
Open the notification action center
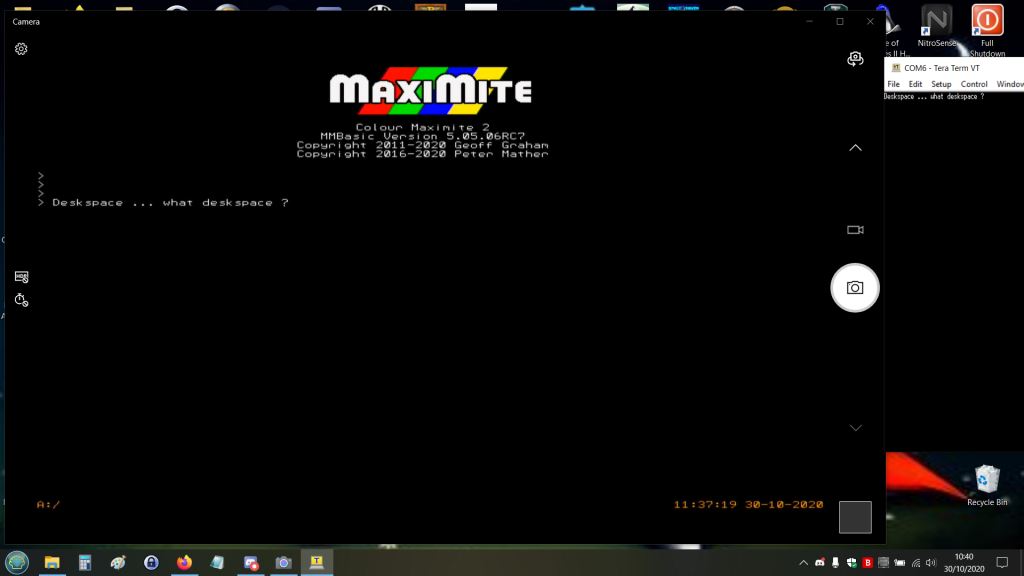(1002, 563)
